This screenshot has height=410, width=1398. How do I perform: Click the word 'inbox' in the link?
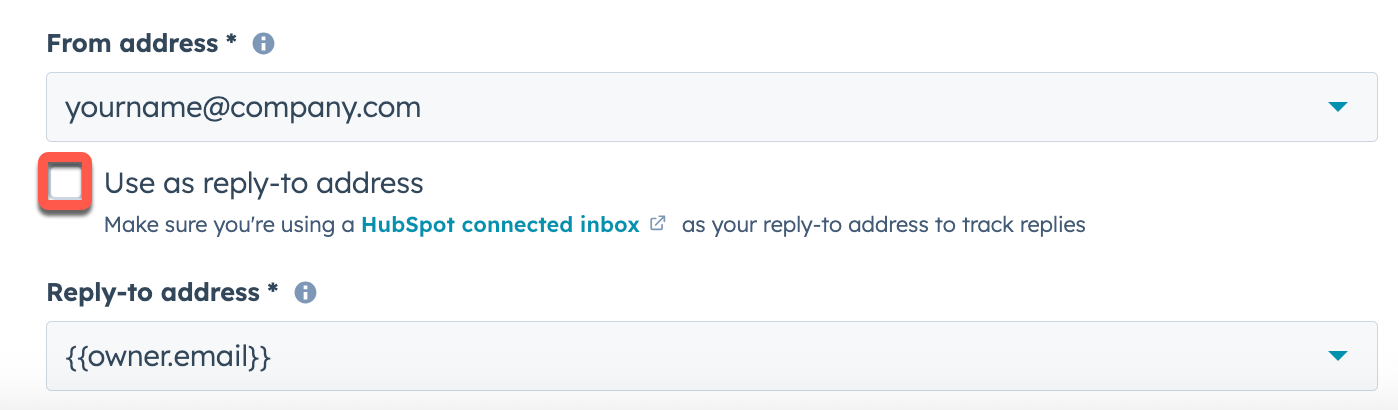[x=608, y=225]
